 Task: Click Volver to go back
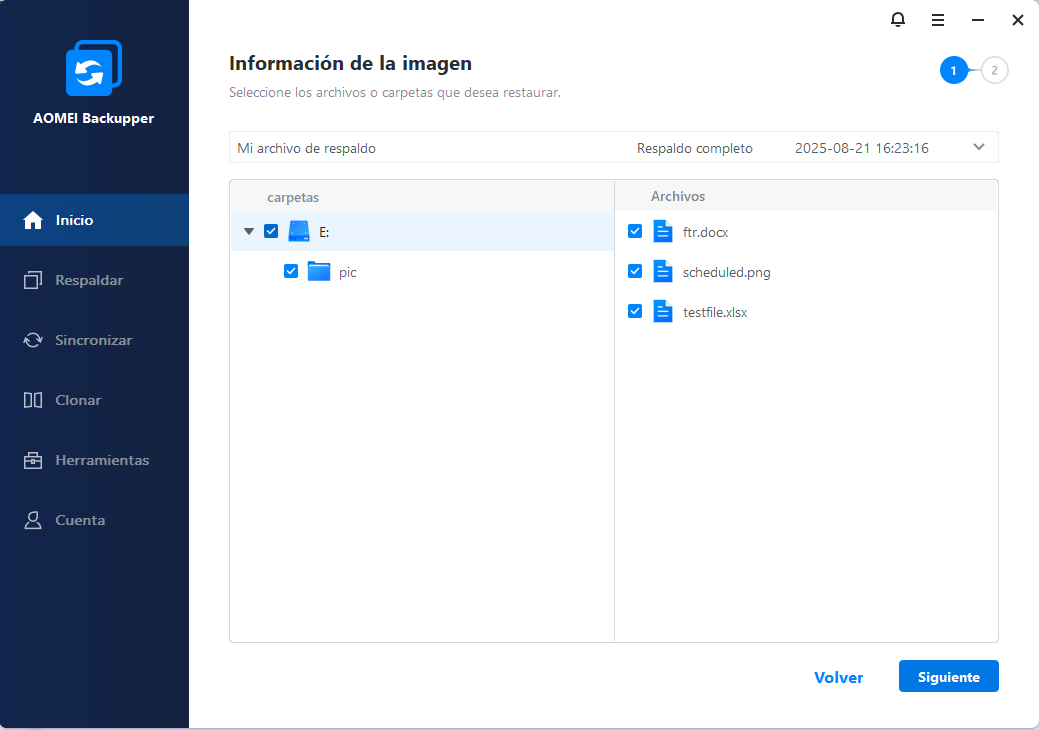point(838,677)
